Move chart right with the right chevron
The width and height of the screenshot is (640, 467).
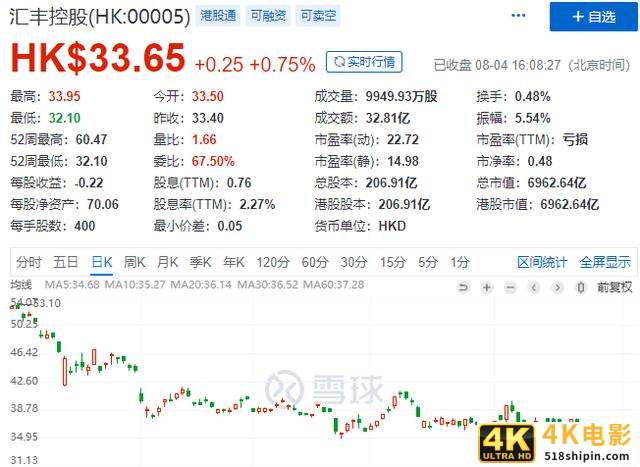[x=557, y=288]
